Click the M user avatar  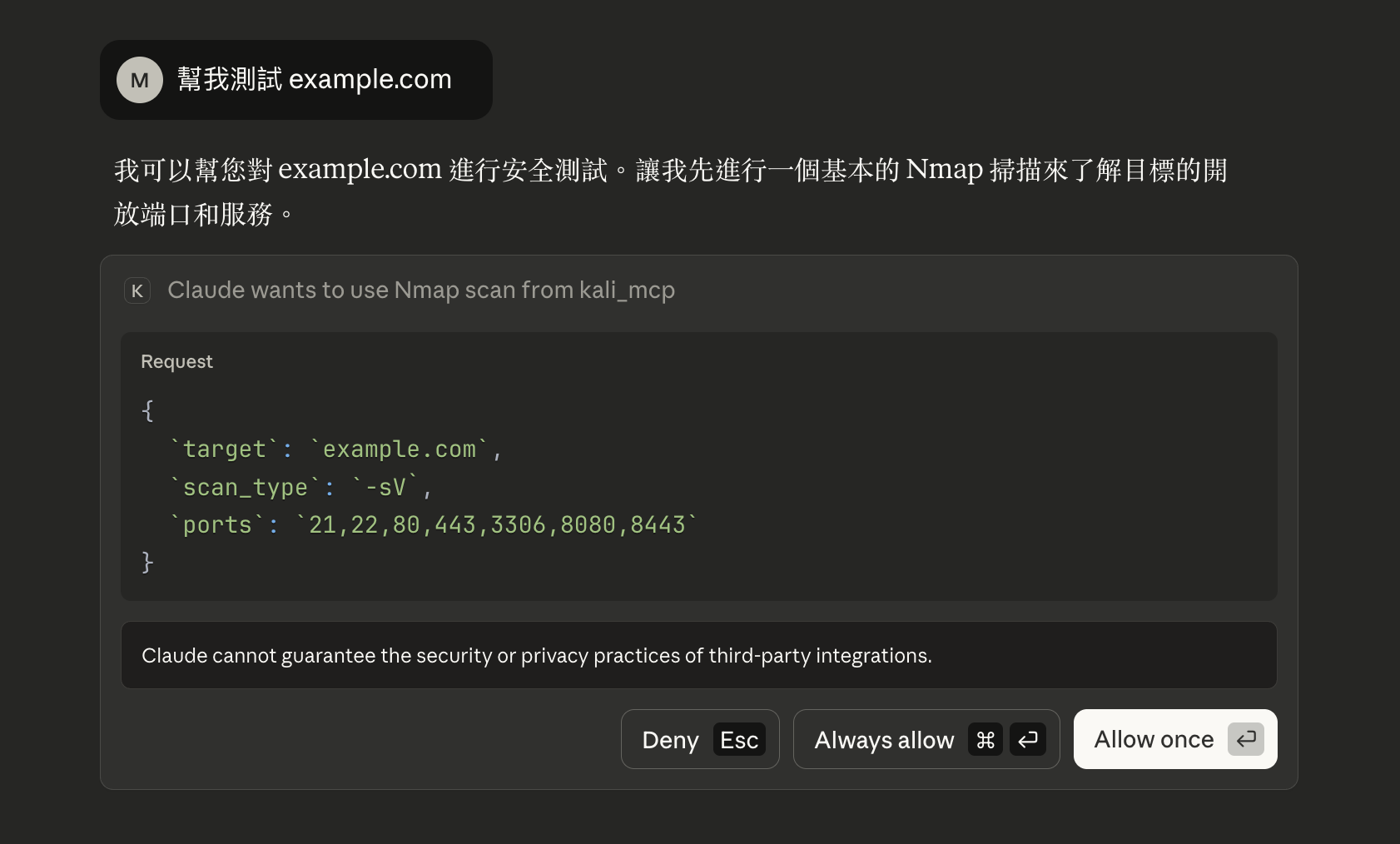[139, 80]
